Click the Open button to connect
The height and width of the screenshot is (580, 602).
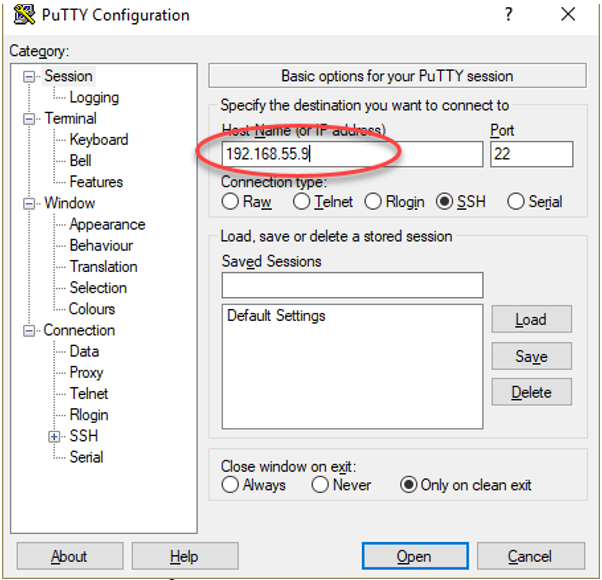point(413,556)
